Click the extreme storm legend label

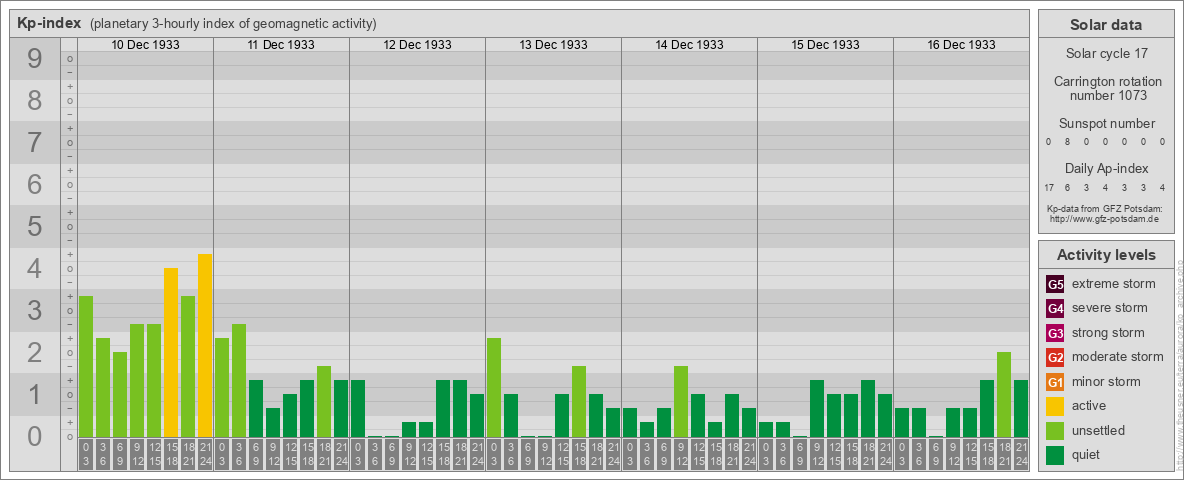coord(1114,284)
